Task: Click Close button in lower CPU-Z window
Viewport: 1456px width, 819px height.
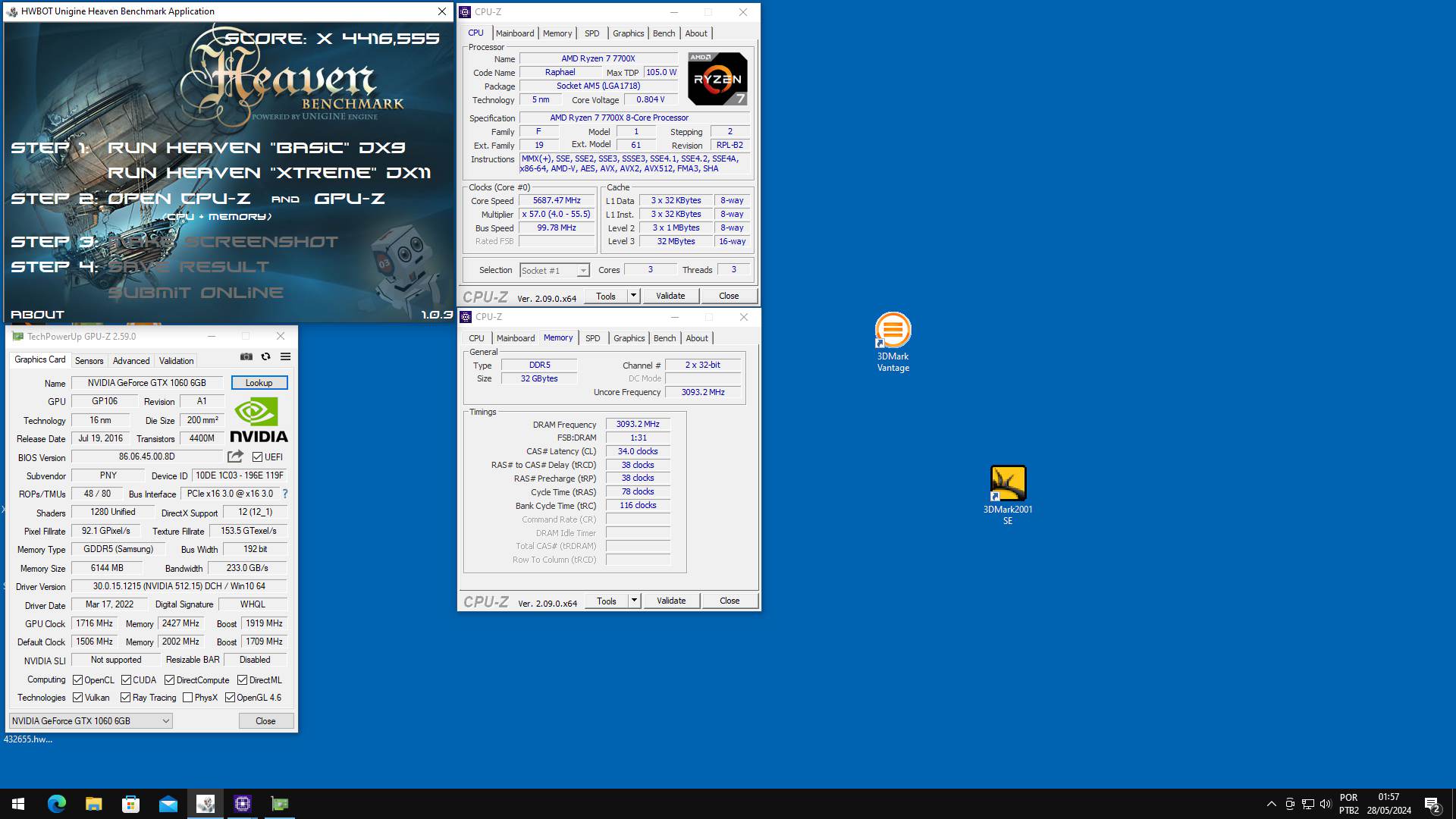Action: pyautogui.click(x=730, y=601)
